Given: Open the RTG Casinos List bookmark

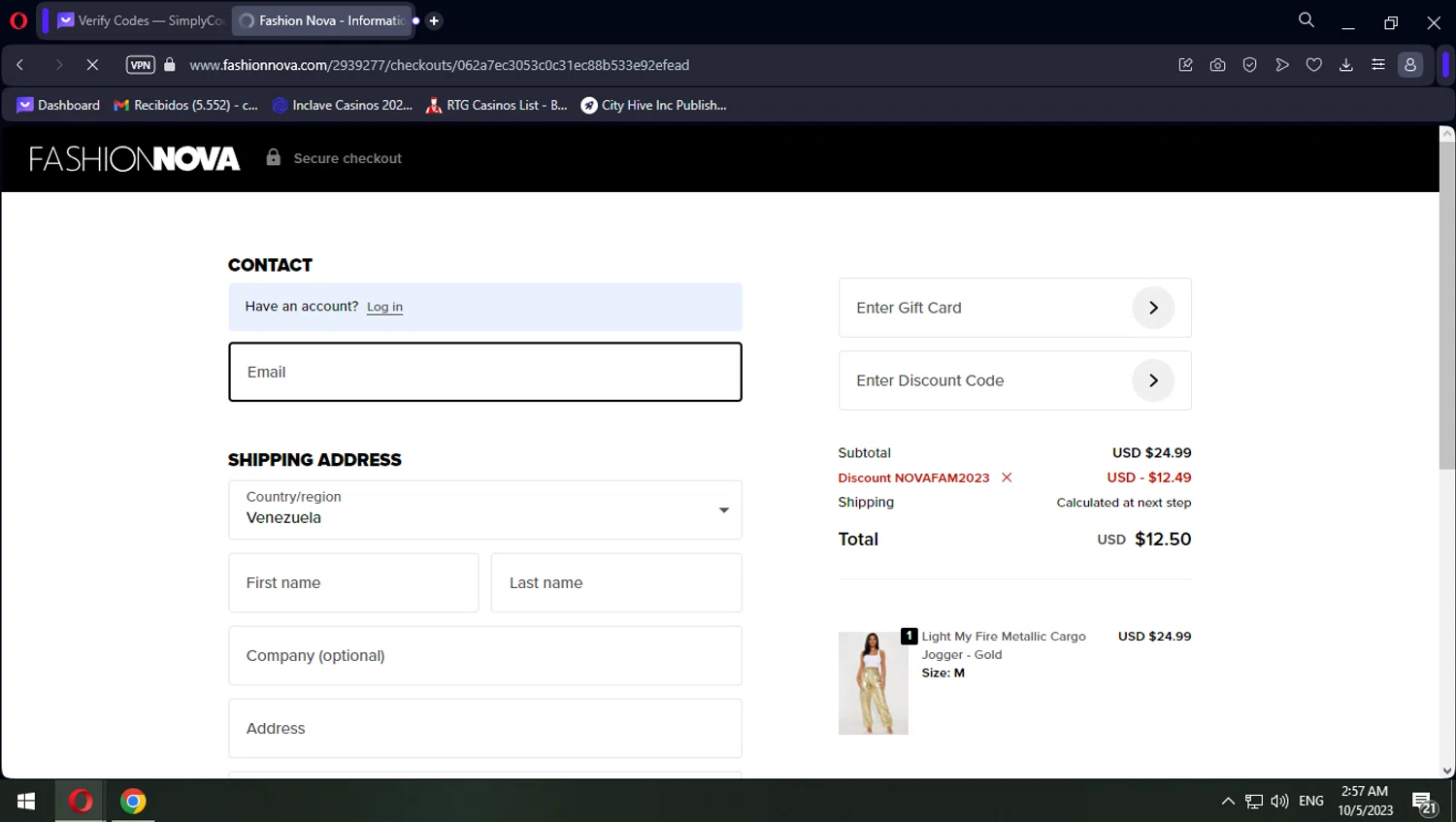Looking at the screenshot, I should [496, 105].
